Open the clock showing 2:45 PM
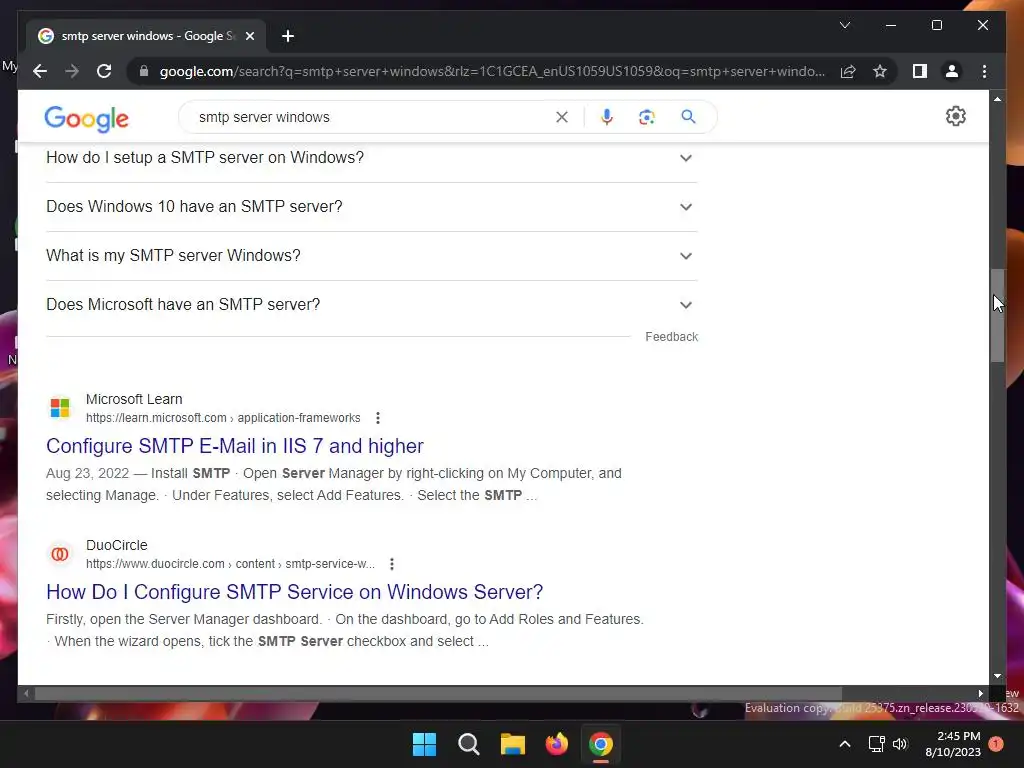Screen dimensions: 1024x768 953,744
